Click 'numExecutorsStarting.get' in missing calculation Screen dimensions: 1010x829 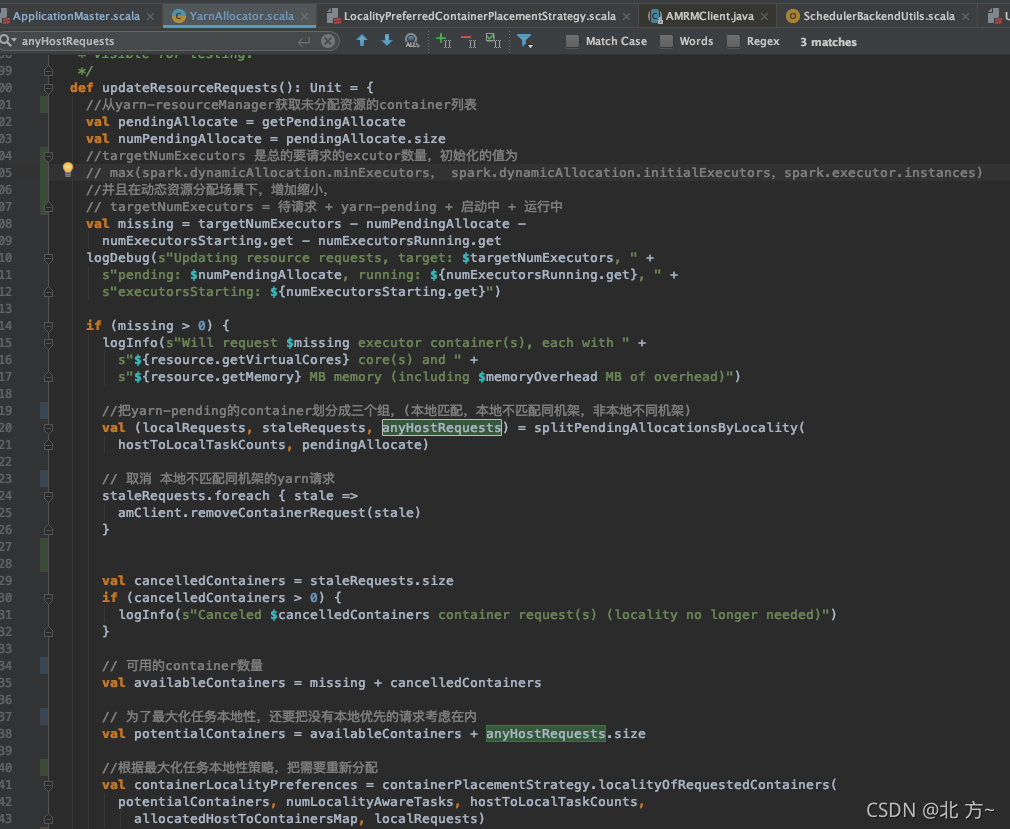(198, 241)
